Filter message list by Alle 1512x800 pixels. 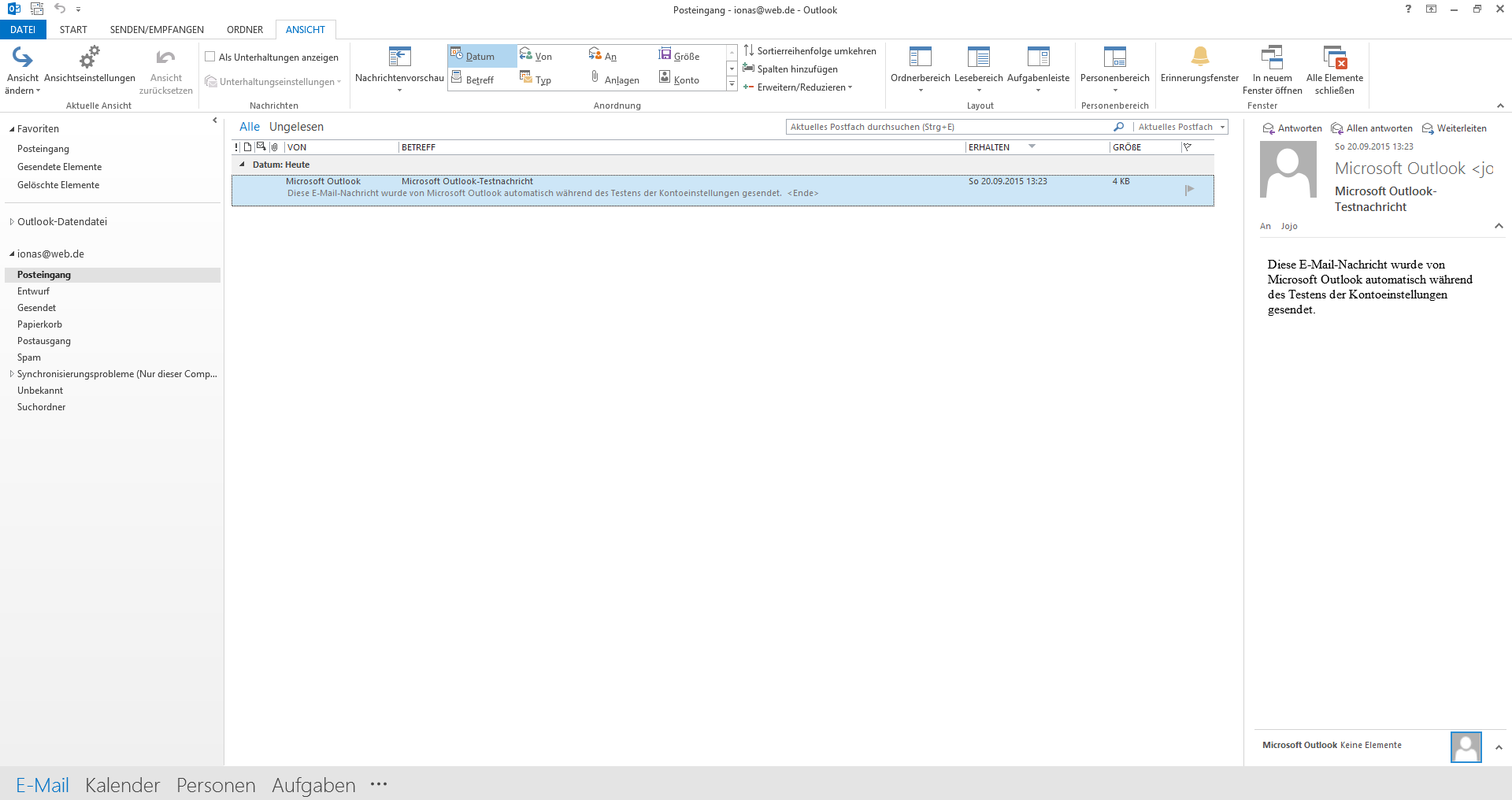pos(250,127)
